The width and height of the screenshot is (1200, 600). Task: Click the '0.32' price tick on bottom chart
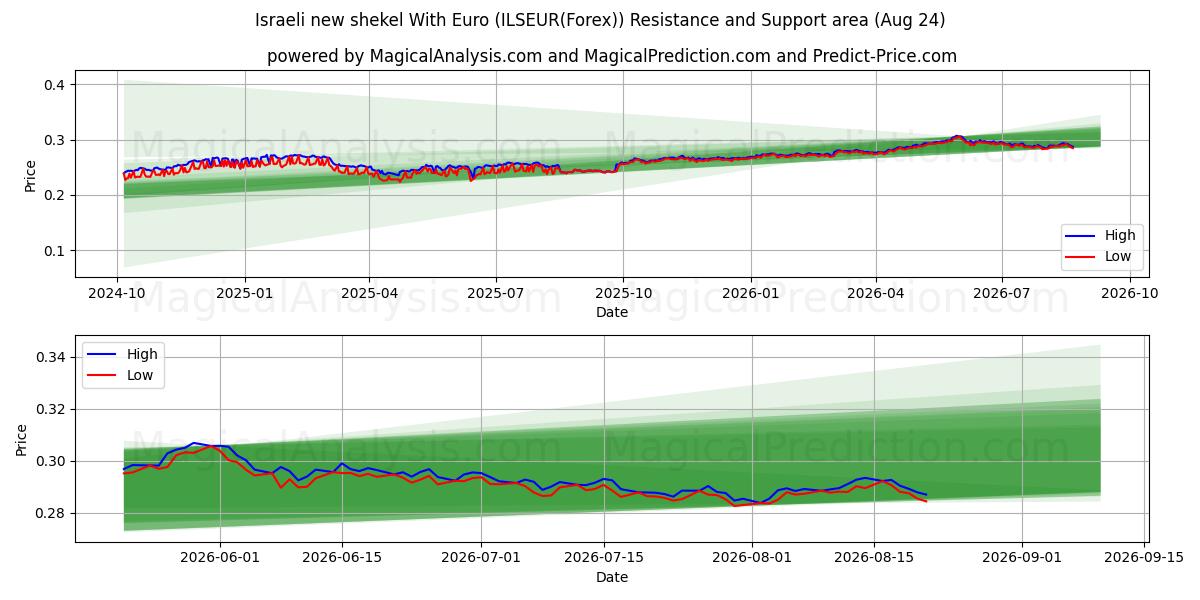pyautogui.click(x=52, y=409)
